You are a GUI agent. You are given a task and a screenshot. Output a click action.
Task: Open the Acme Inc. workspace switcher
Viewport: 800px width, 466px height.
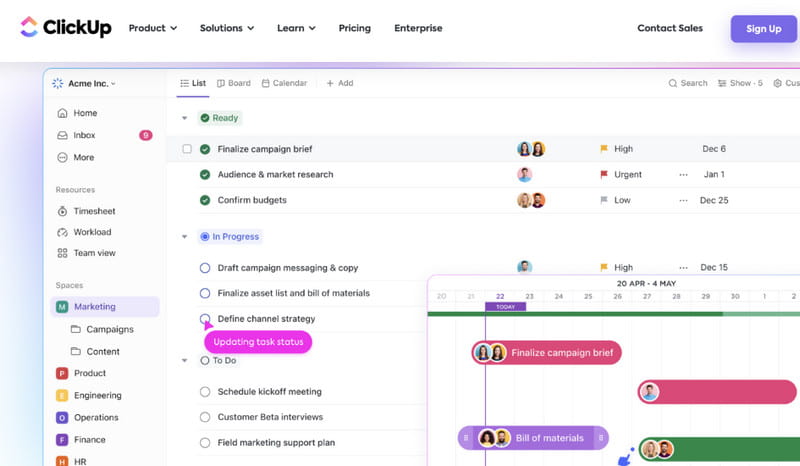click(84, 83)
